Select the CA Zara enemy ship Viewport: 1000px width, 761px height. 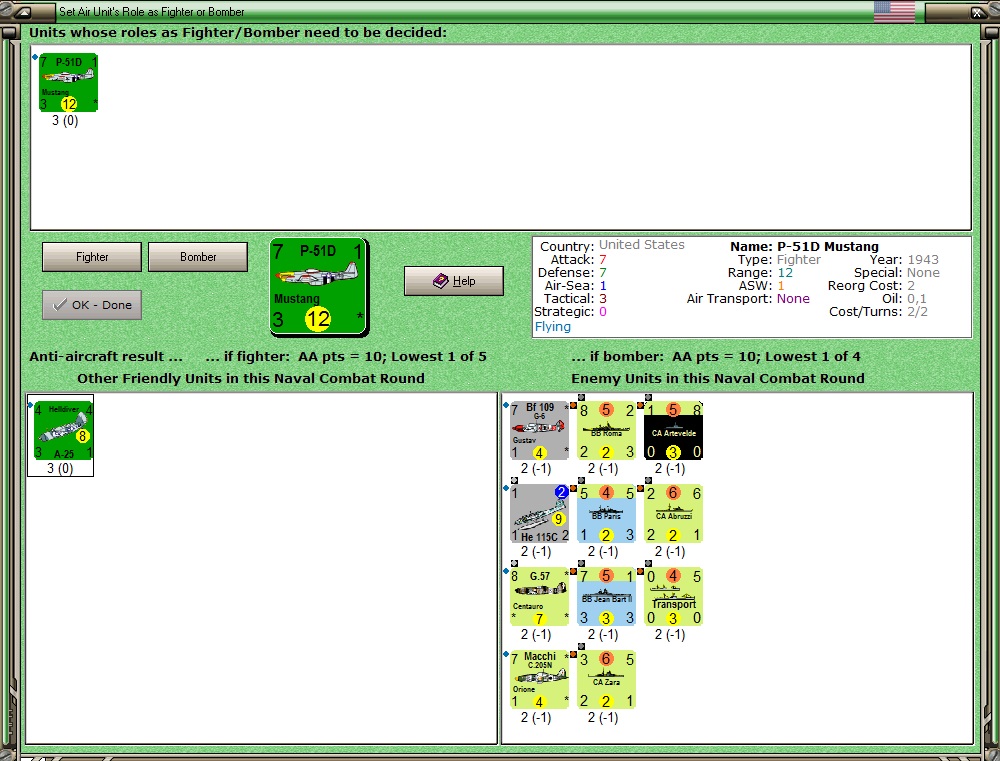point(607,679)
